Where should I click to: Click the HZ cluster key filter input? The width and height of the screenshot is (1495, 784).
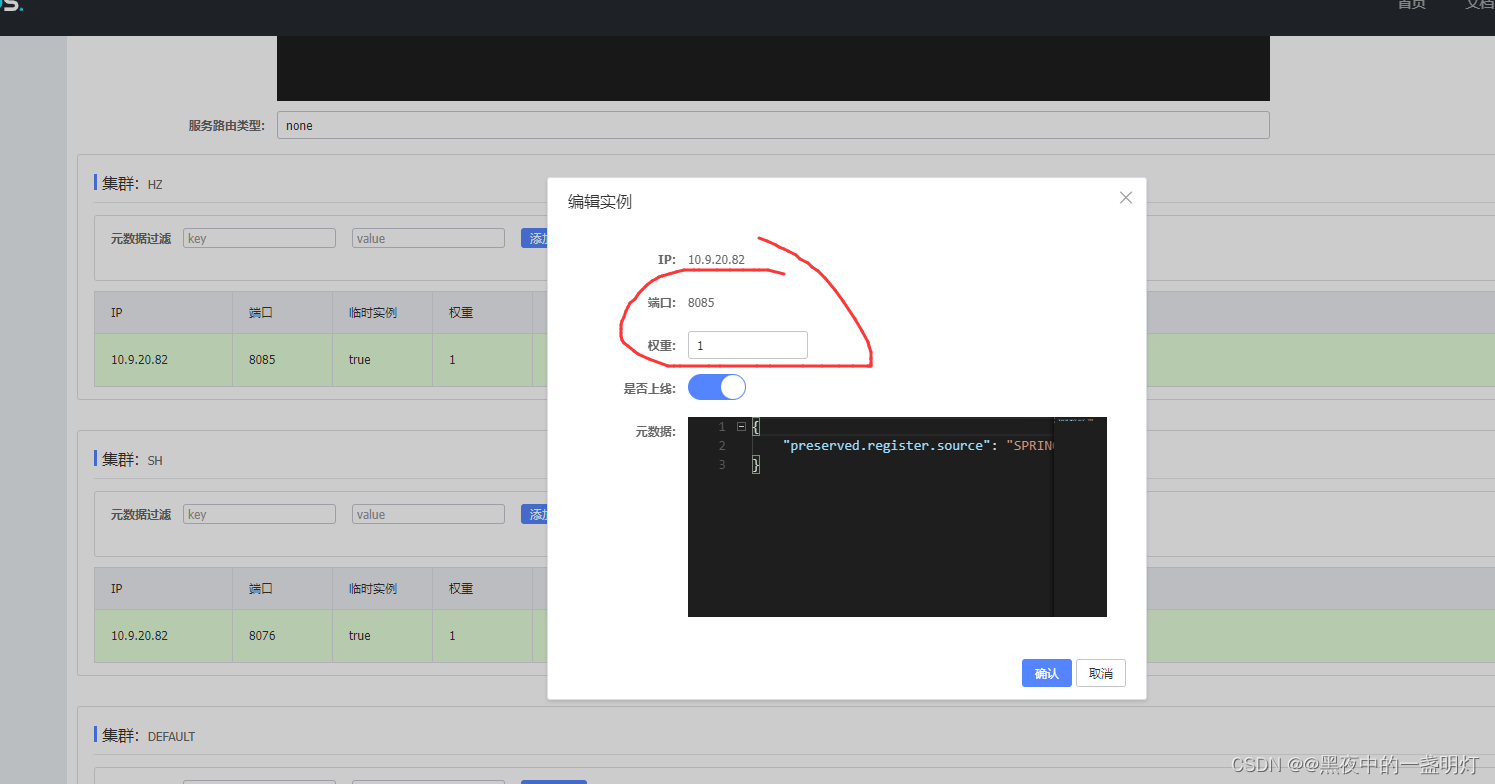pos(259,238)
